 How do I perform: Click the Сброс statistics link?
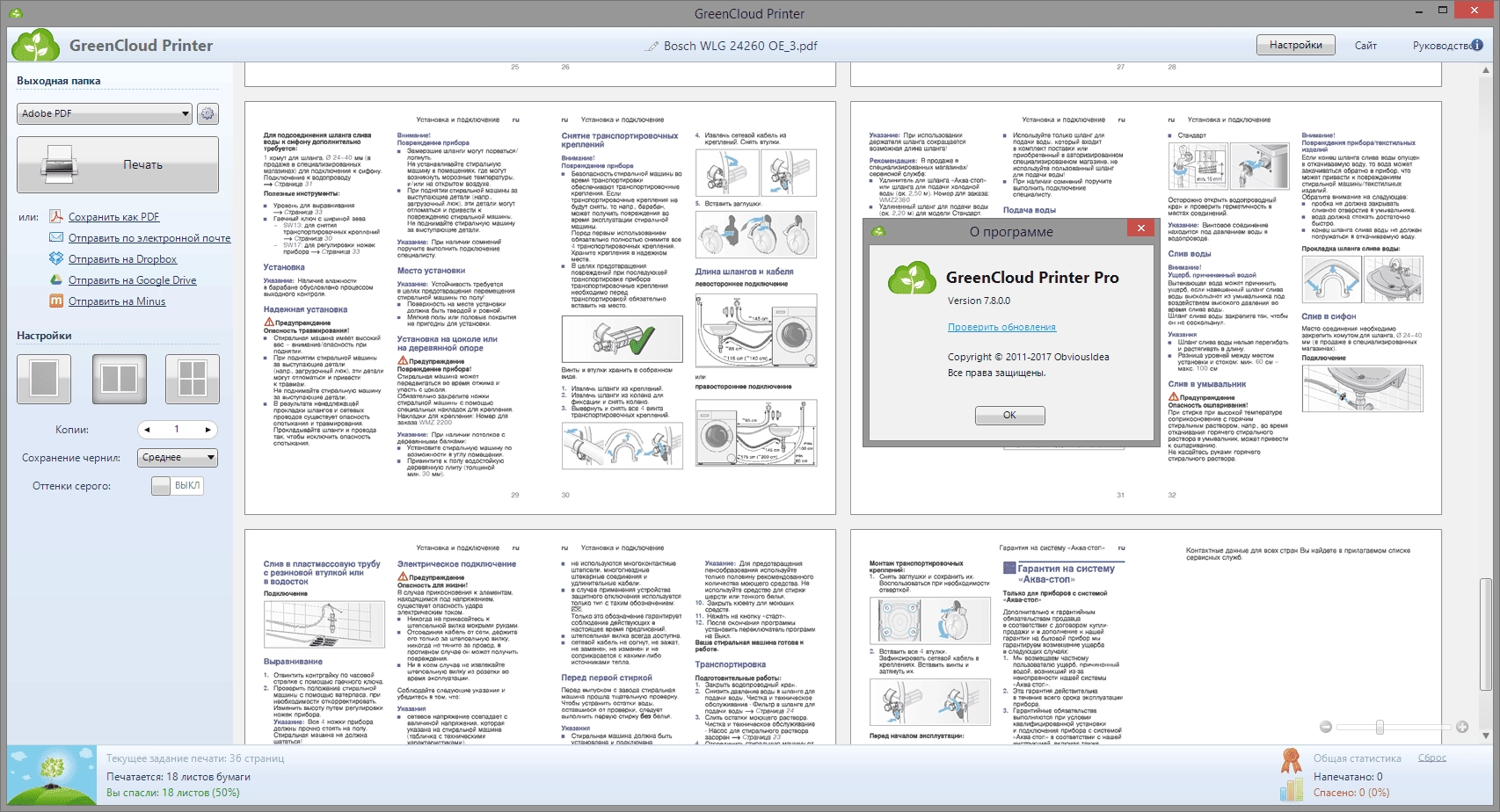coord(1432,758)
